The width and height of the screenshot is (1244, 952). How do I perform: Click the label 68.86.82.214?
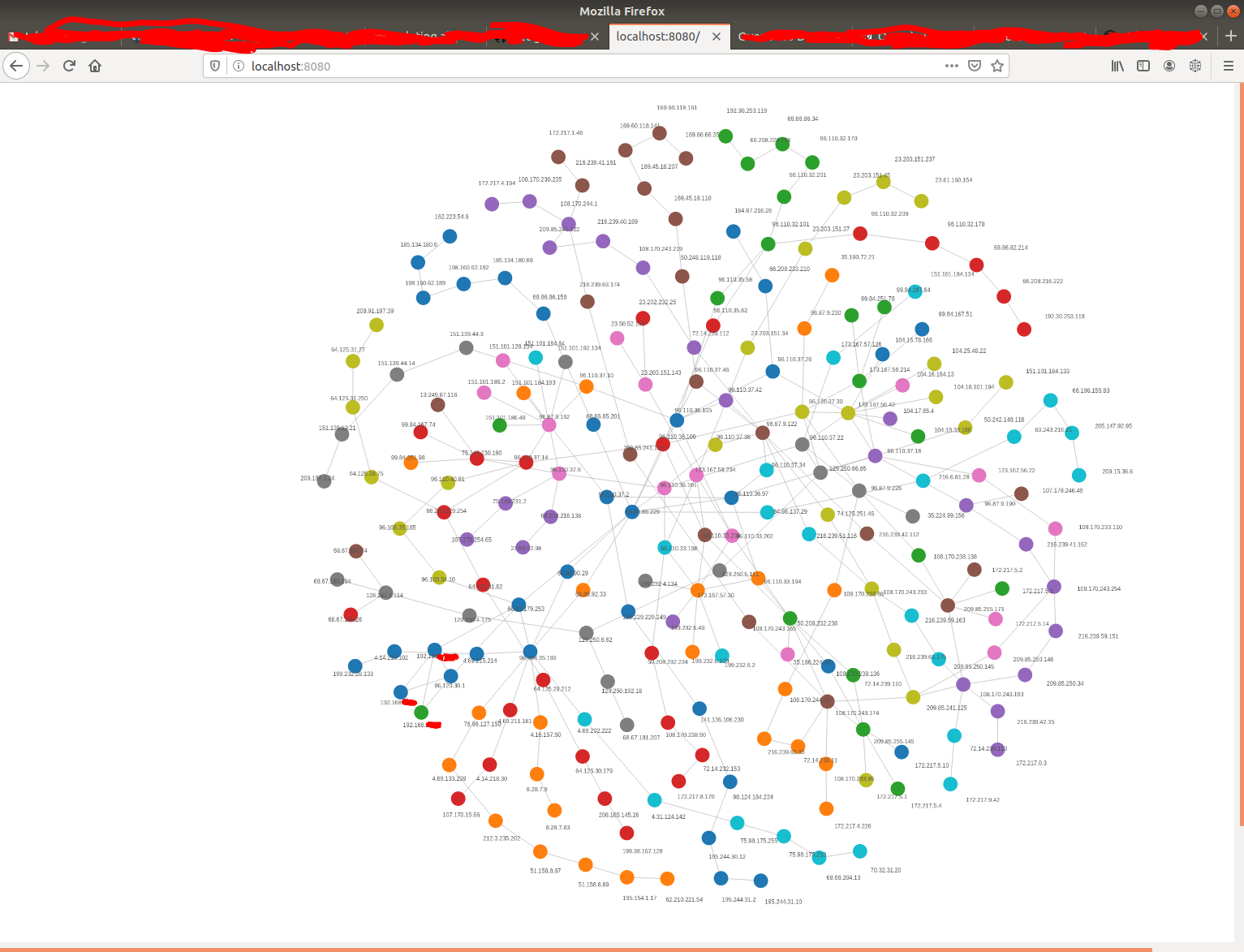1010,248
